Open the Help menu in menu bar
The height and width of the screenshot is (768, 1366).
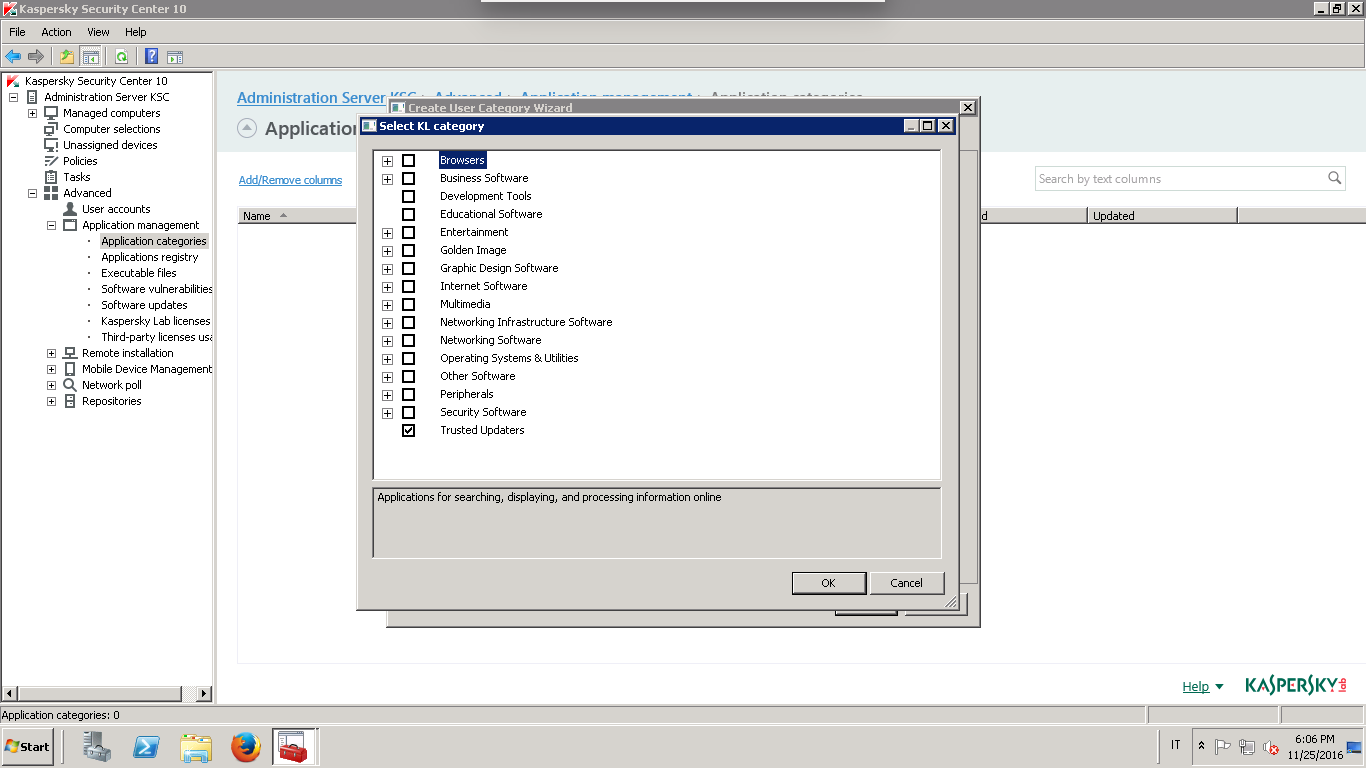click(135, 32)
